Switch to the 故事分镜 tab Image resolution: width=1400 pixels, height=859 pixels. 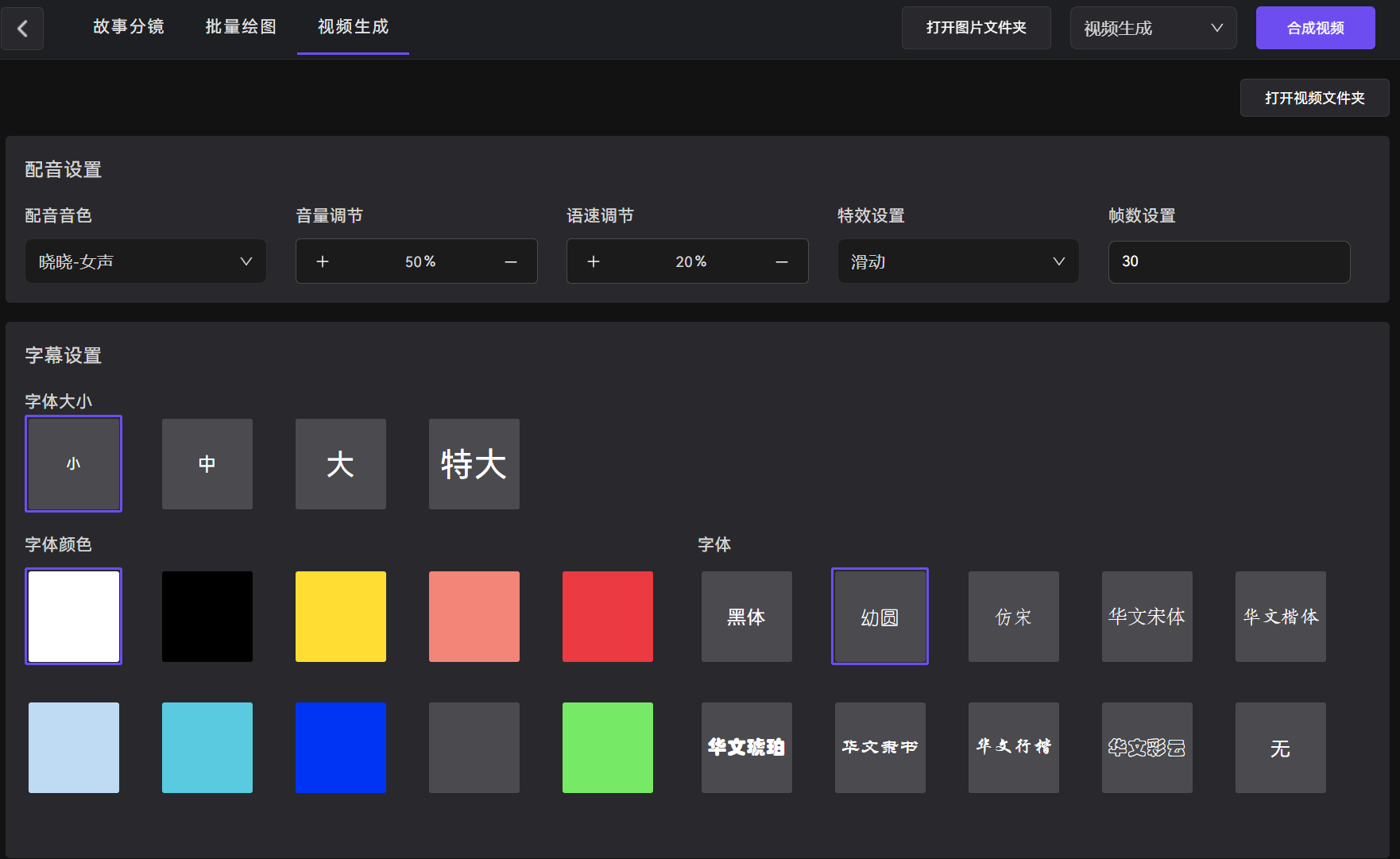(x=129, y=27)
